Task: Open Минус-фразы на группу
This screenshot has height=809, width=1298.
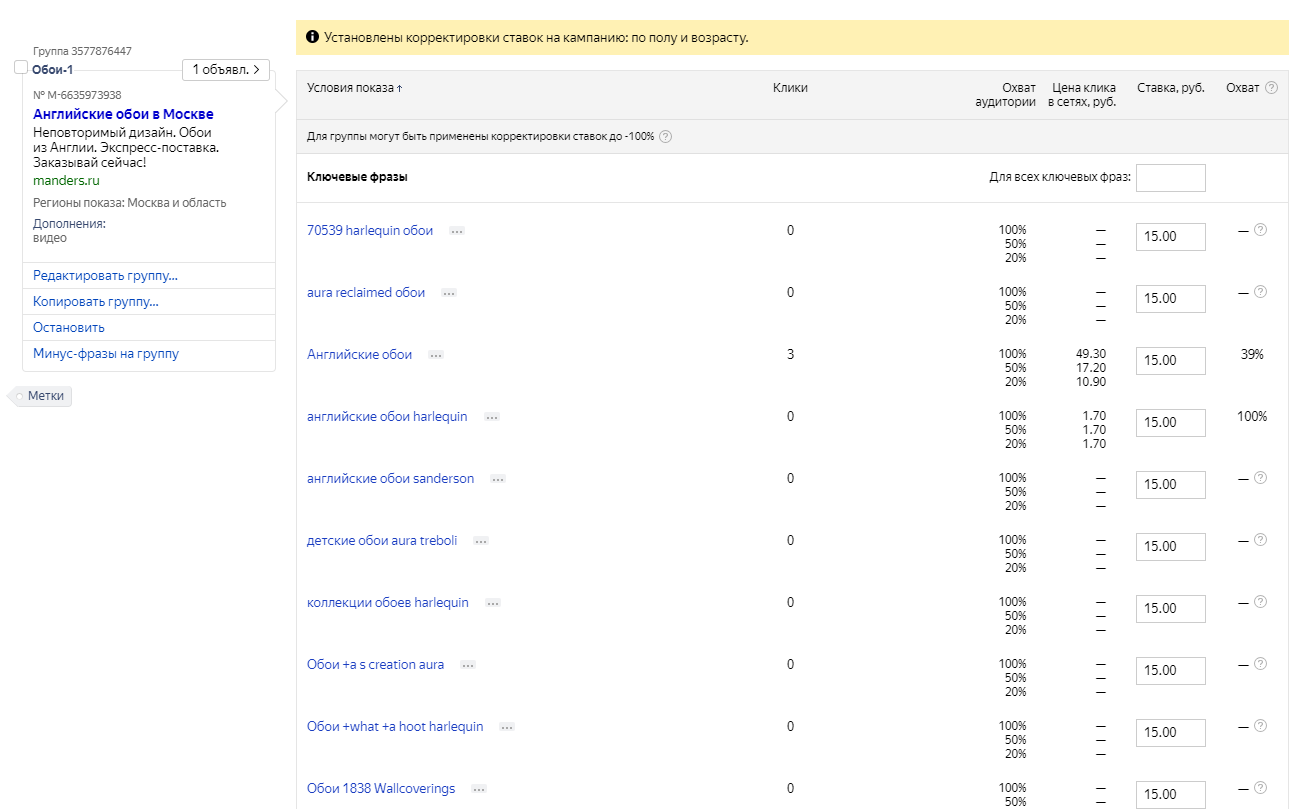Action: click(x=106, y=354)
